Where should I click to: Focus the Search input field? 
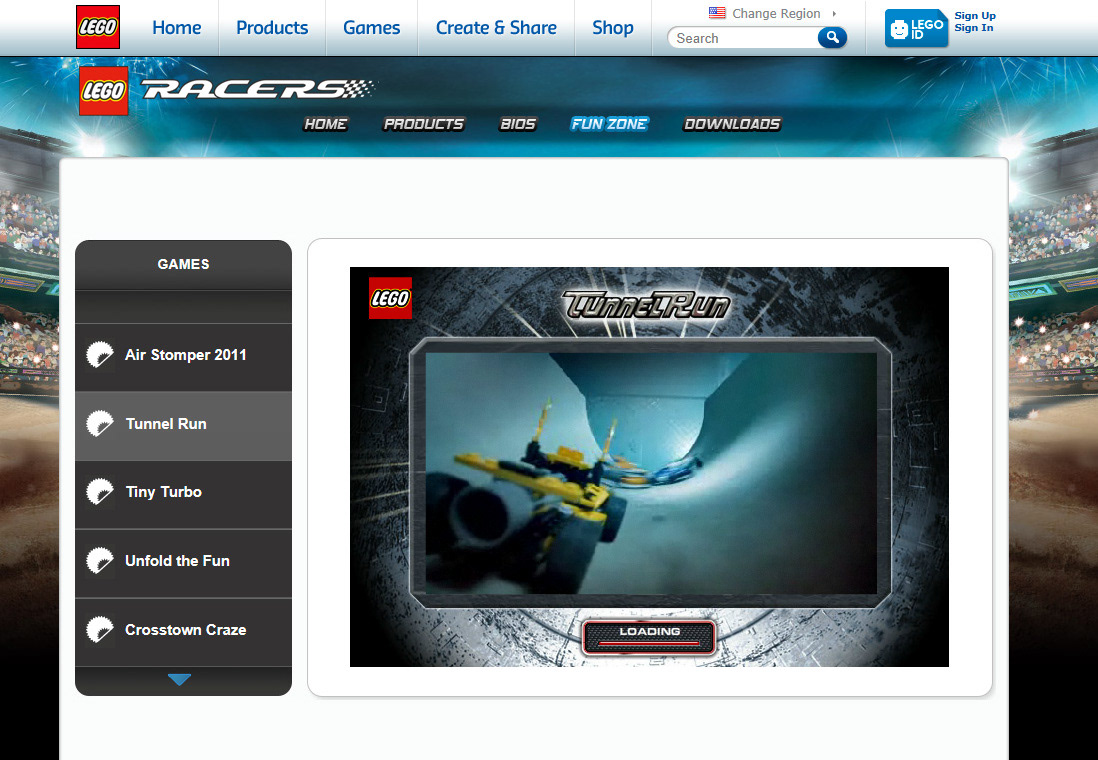(x=745, y=38)
